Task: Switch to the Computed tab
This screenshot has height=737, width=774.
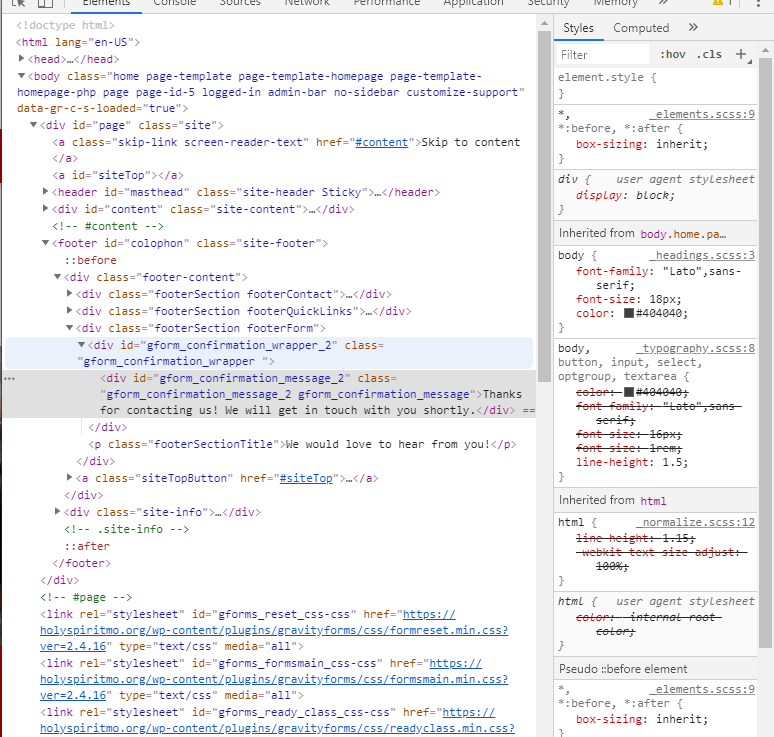Action: coord(641,28)
